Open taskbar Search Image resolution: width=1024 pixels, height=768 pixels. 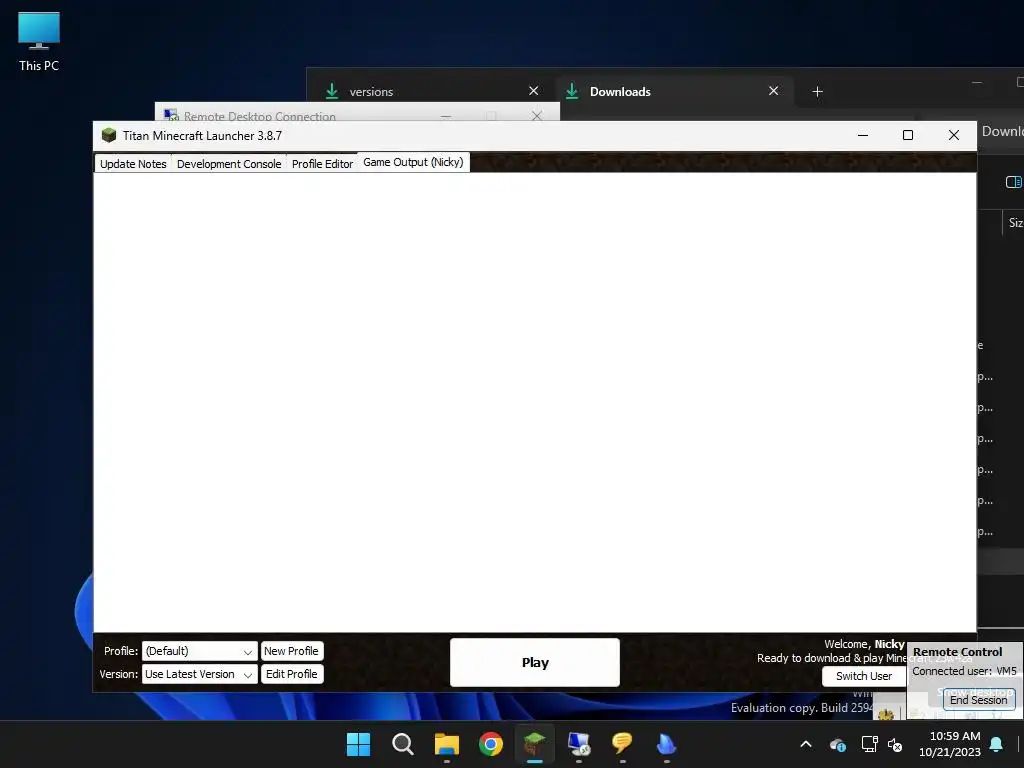point(402,744)
